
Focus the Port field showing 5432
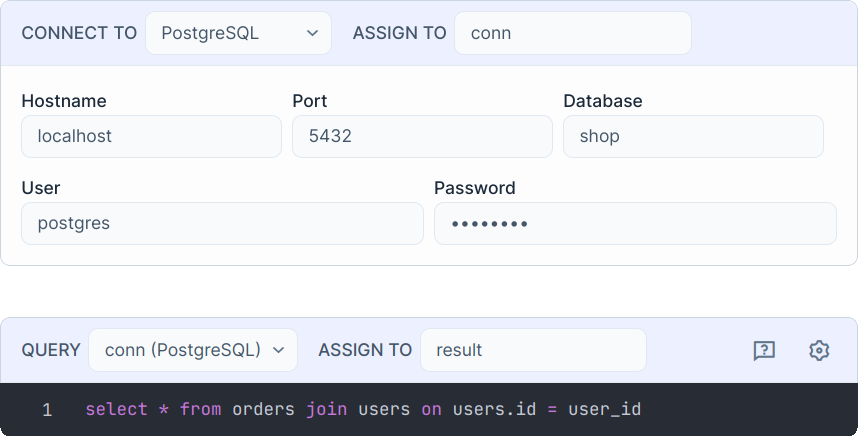tap(422, 136)
